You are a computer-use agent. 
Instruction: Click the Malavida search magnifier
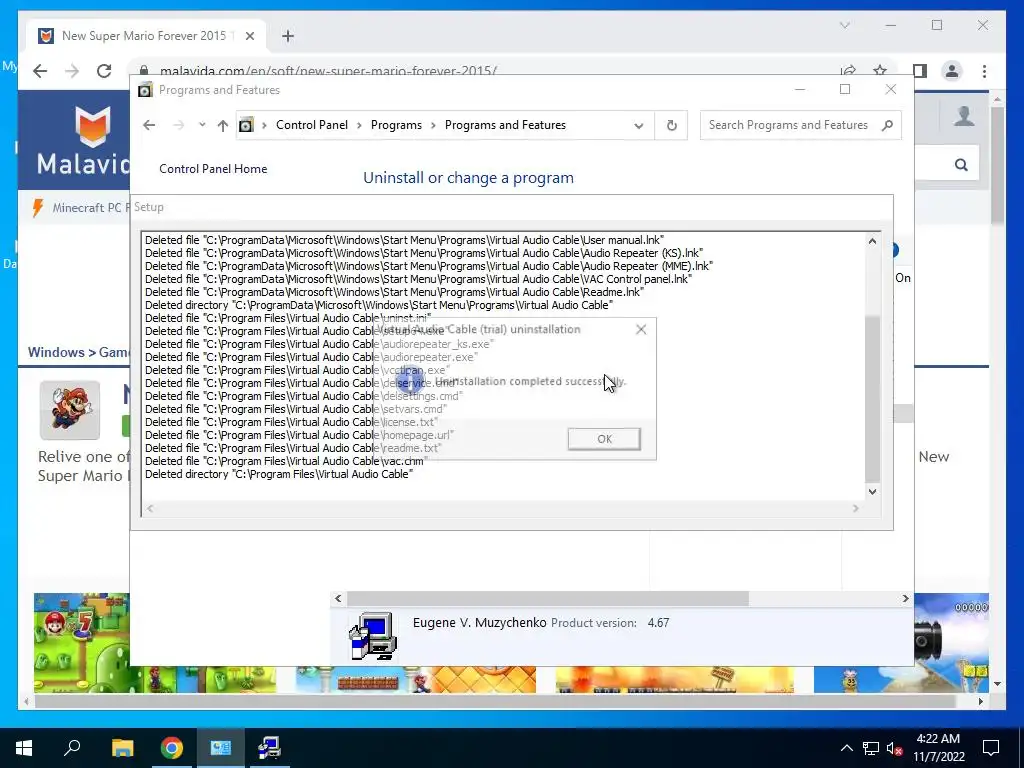tap(961, 165)
